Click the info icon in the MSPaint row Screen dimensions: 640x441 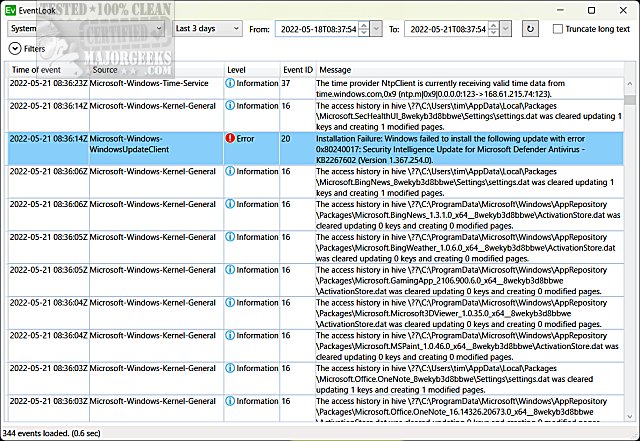(230, 335)
